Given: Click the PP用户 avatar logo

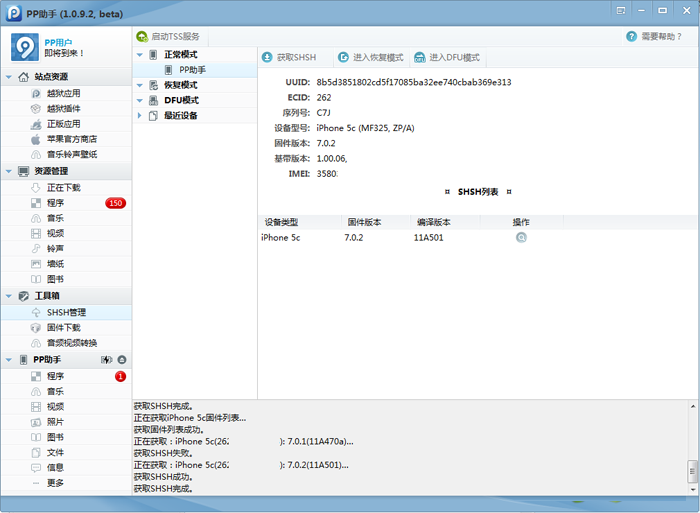Looking at the screenshot, I should coord(25,47).
